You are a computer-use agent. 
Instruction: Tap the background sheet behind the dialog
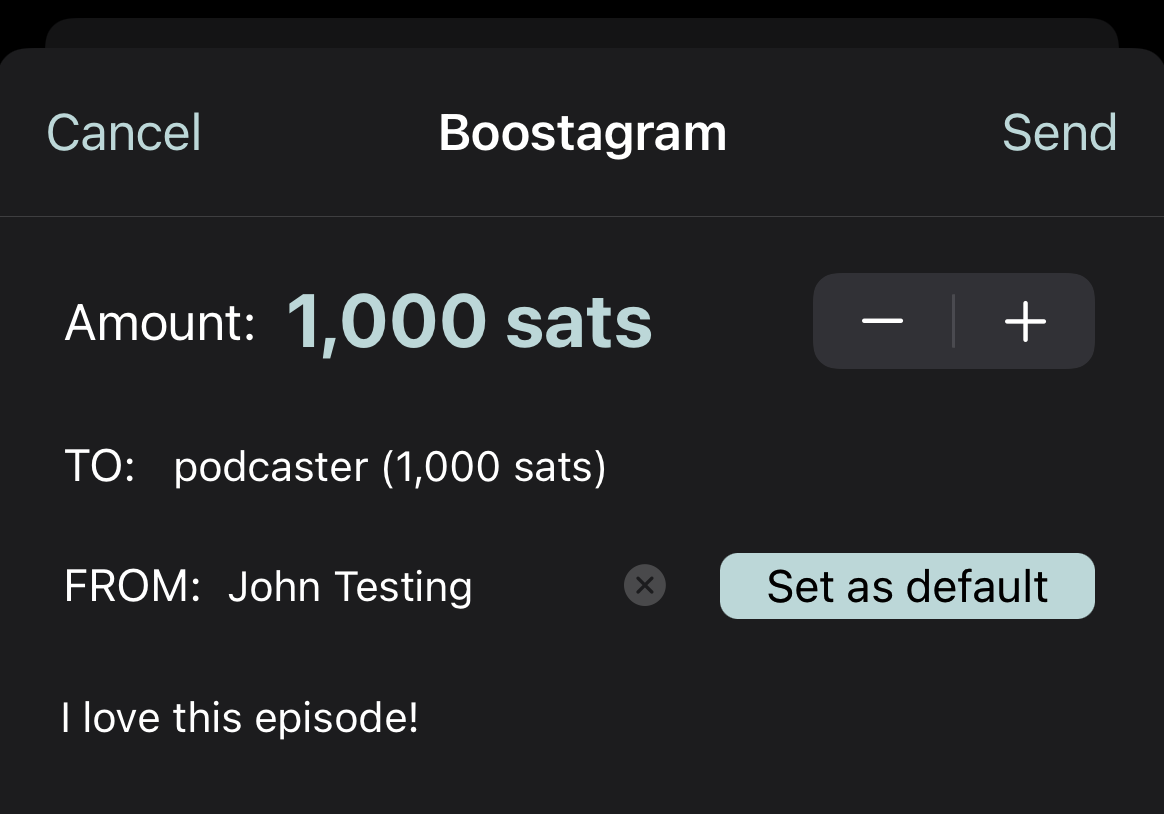tap(582, 33)
